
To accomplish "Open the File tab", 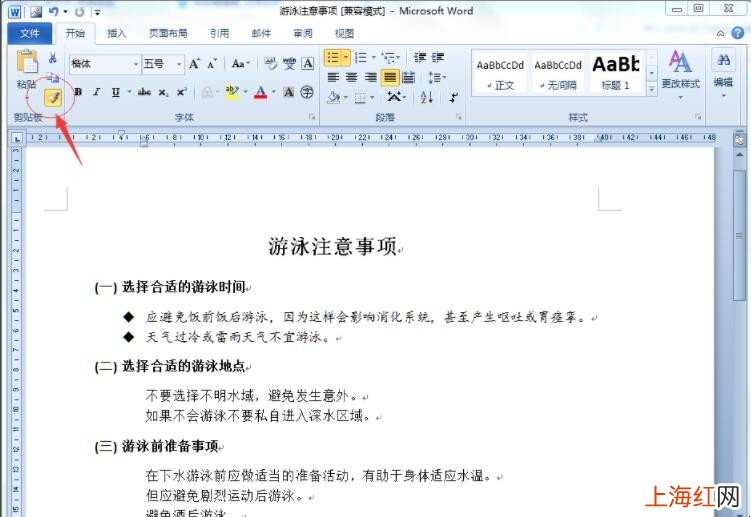I will [x=30, y=33].
